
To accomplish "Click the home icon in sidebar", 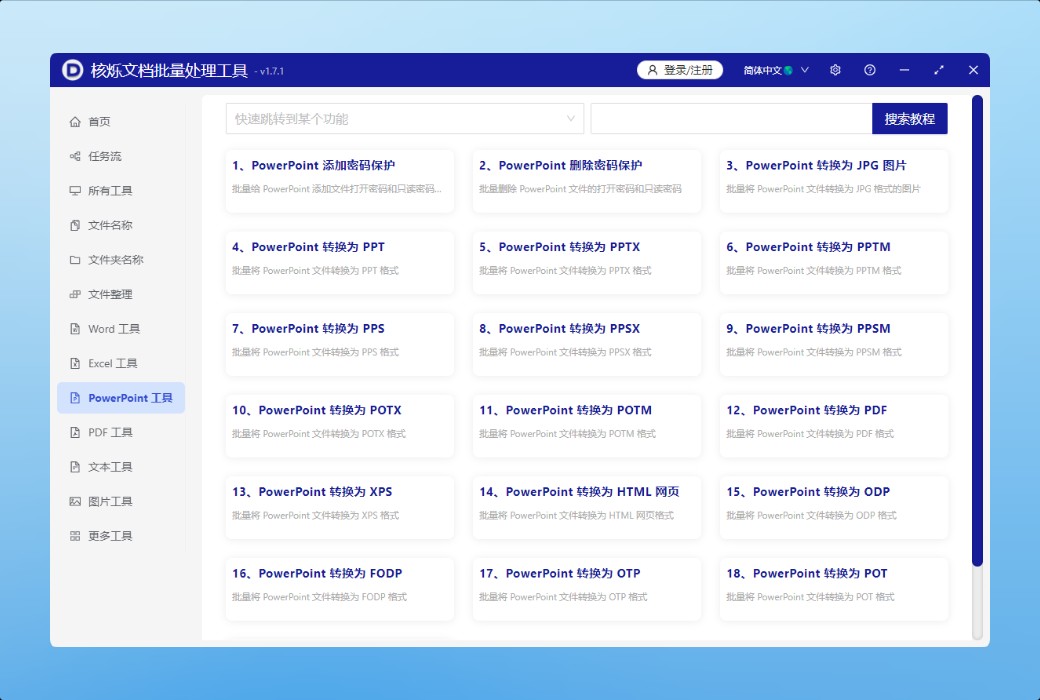I will point(75,122).
